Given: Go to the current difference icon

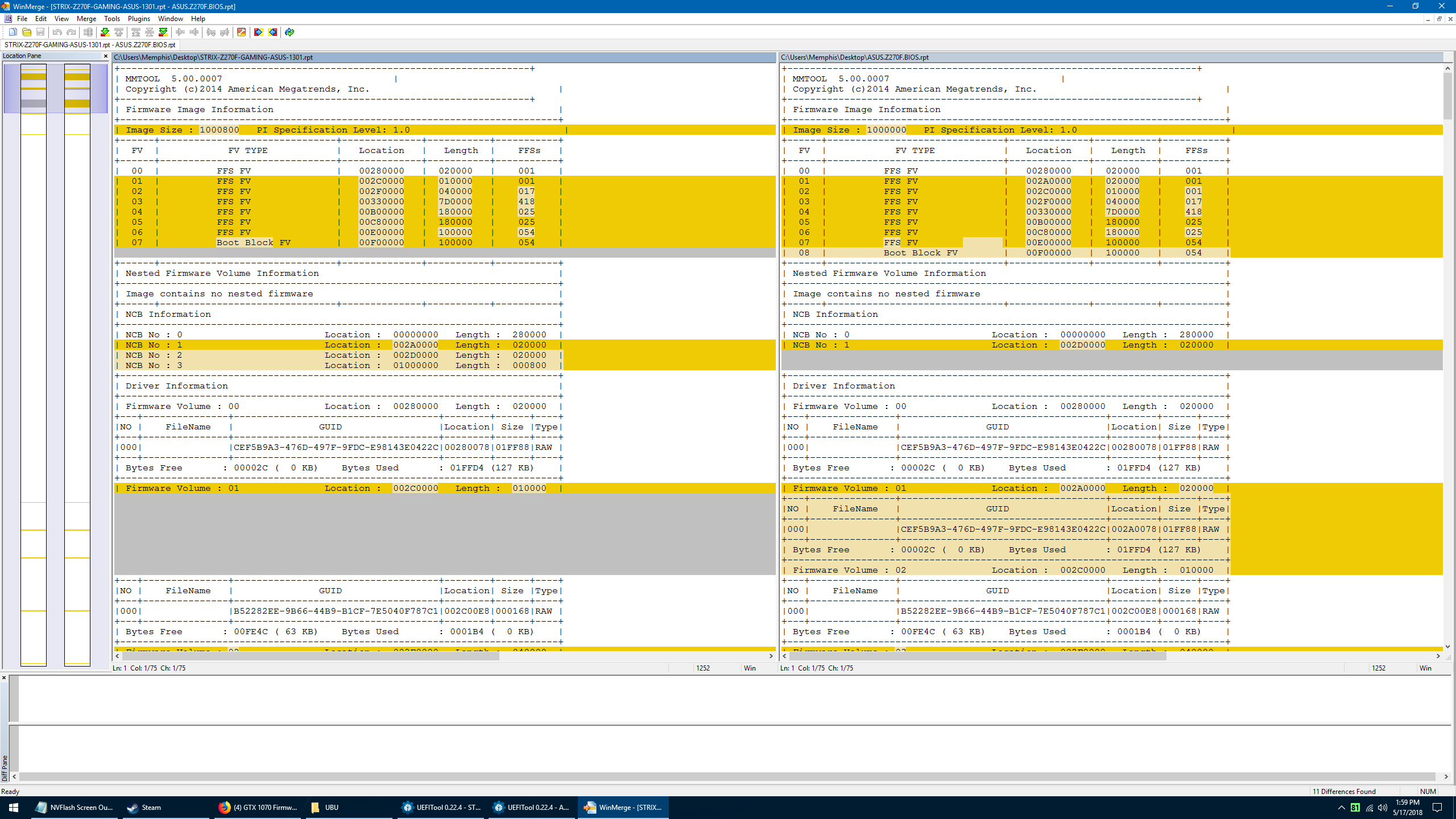Looking at the screenshot, I should click(x=150, y=32).
